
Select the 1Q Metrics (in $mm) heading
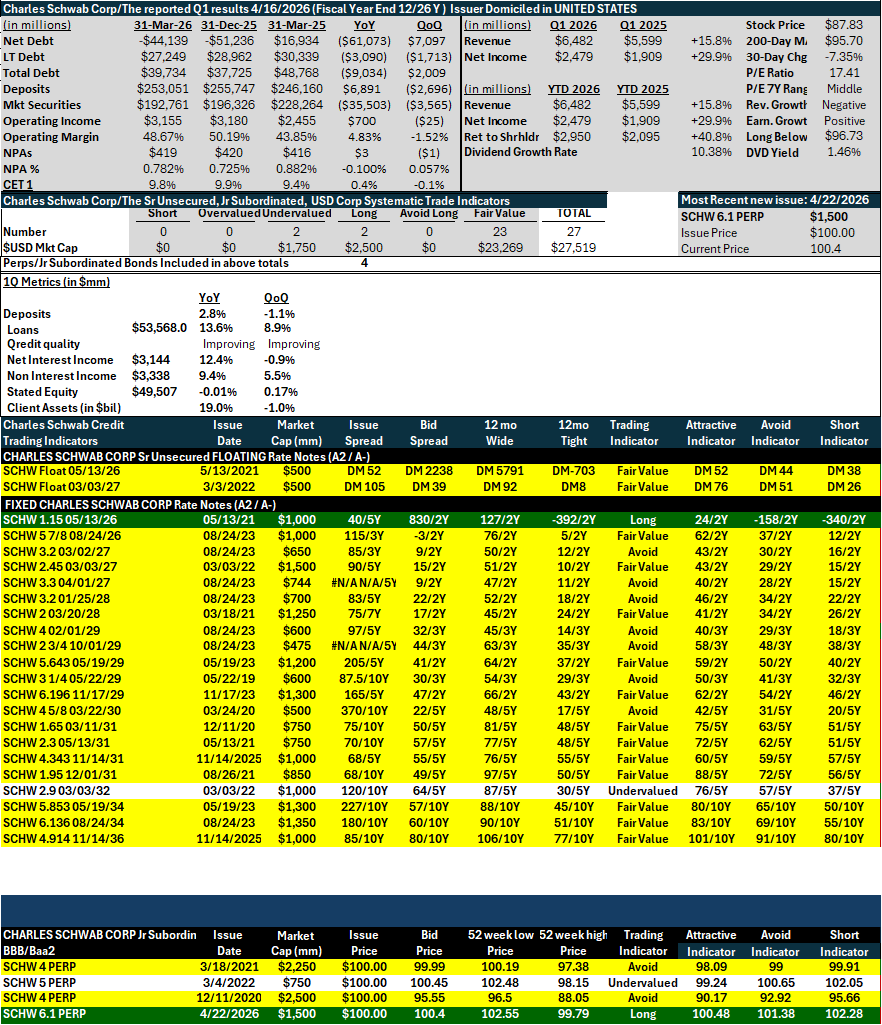pos(56,282)
